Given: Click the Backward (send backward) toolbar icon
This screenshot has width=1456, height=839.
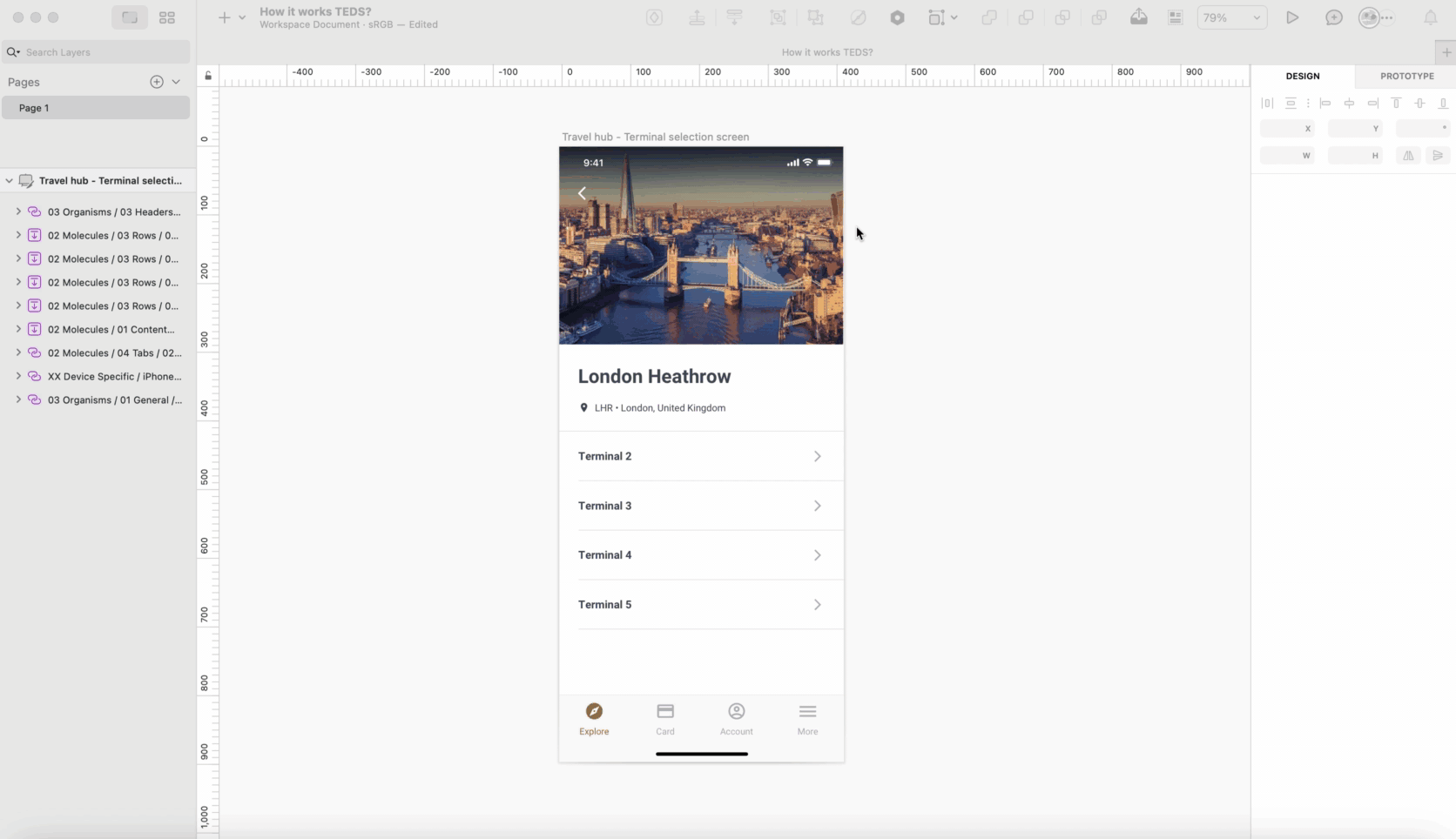Looking at the screenshot, I should click(735, 17).
